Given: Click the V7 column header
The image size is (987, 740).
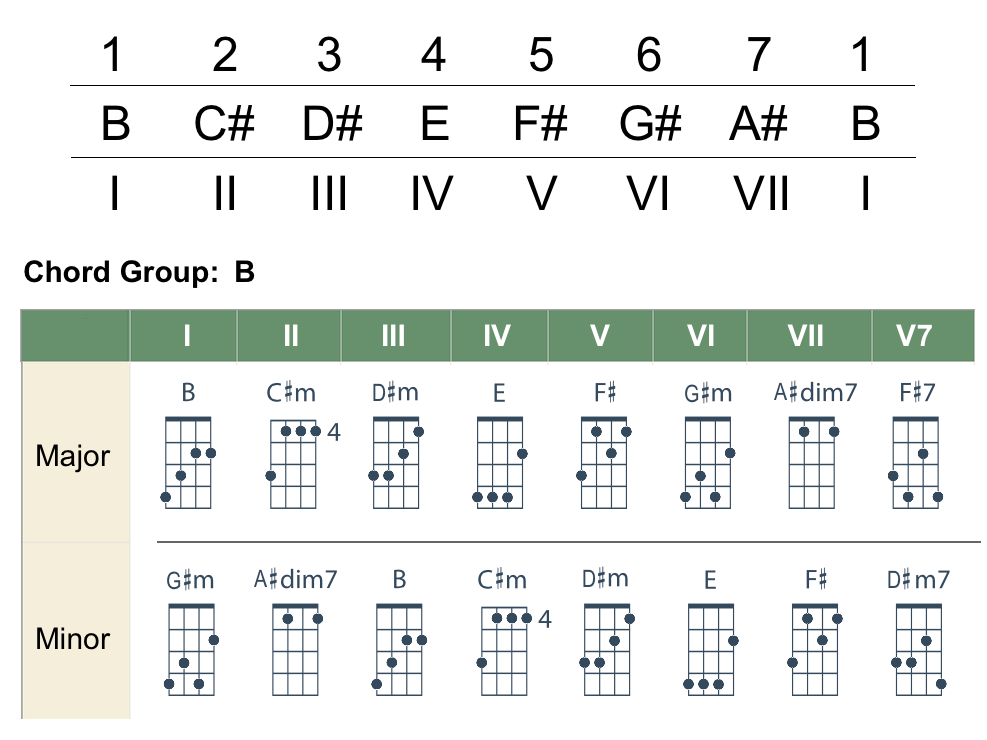Looking at the screenshot, I should click(915, 336).
